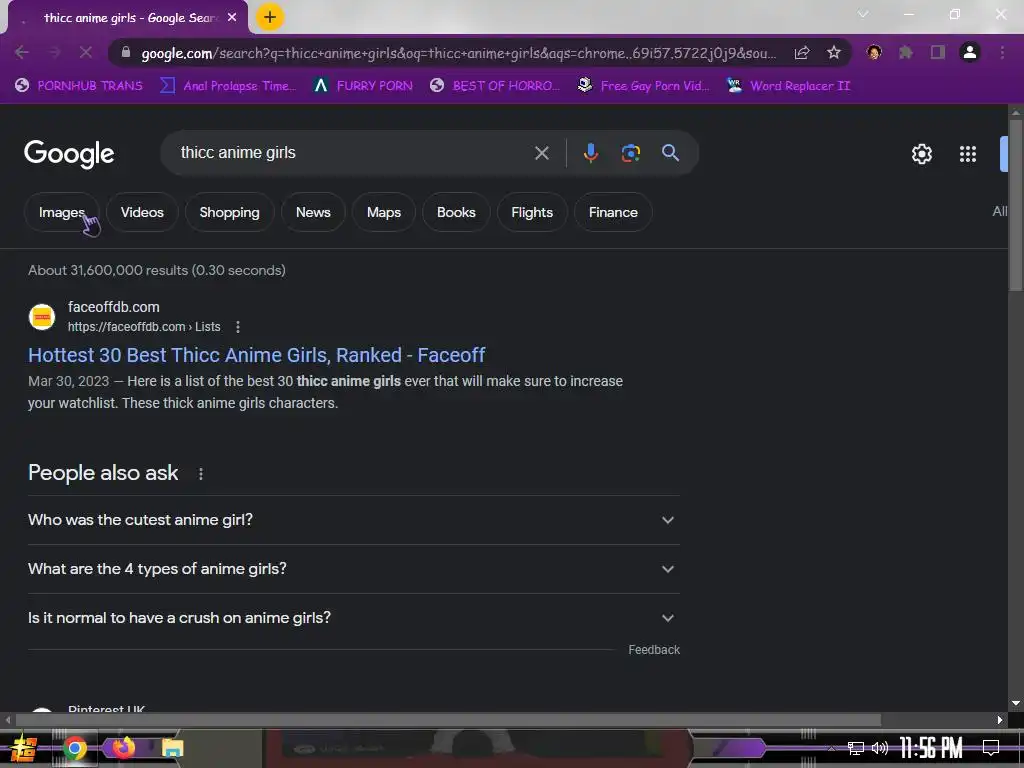Expand 'Is it normal to have a crush' question
This screenshot has width=1024, height=768.
click(353, 618)
